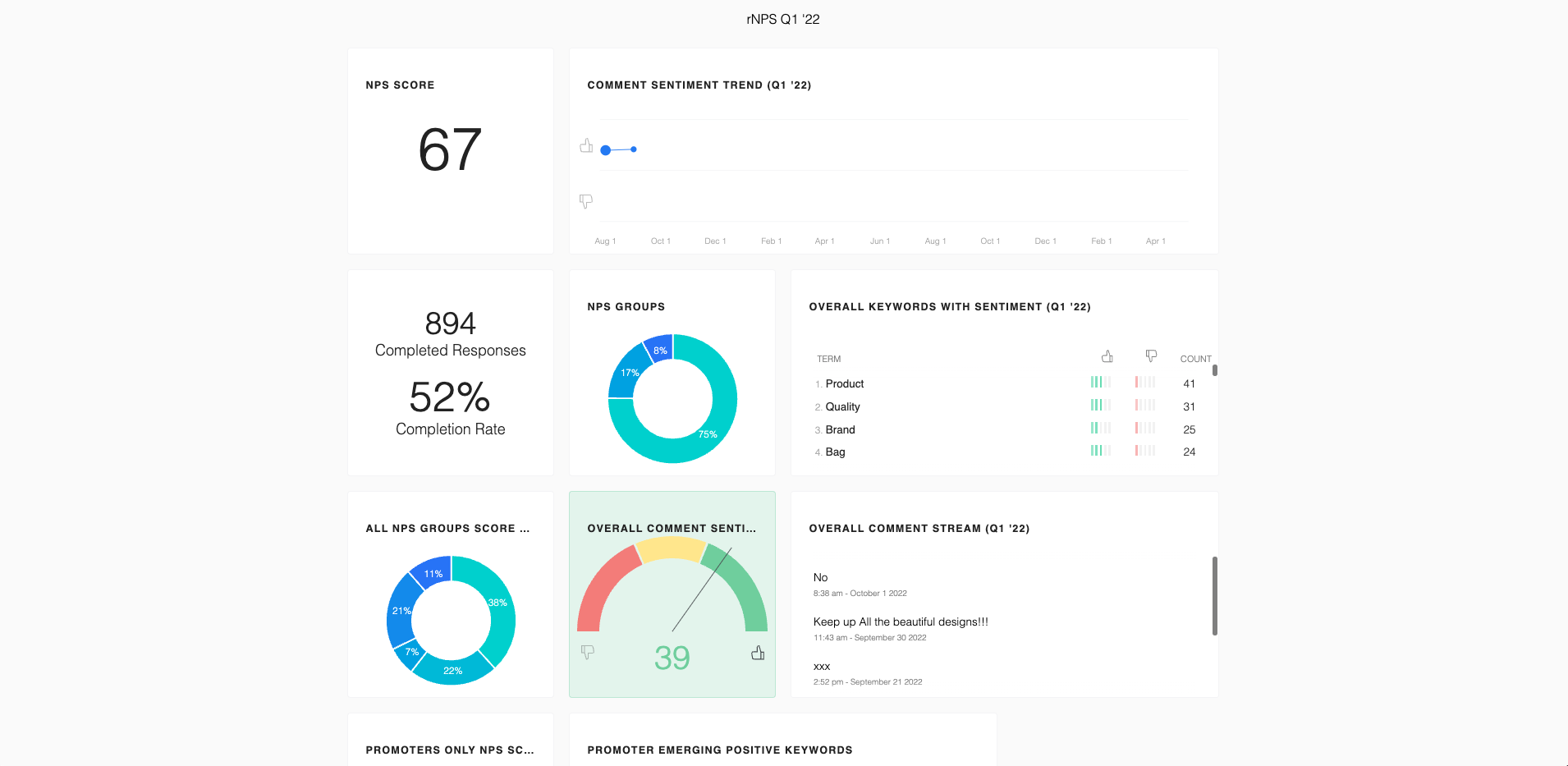Click the thumbs-up icon below the sentiment gauge
This screenshot has width=1568, height=766.
tap(758, 653)
